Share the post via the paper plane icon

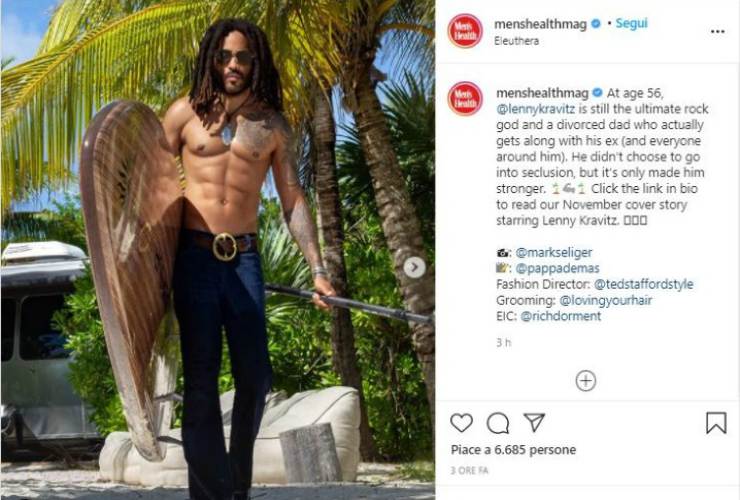pos(534,422)
